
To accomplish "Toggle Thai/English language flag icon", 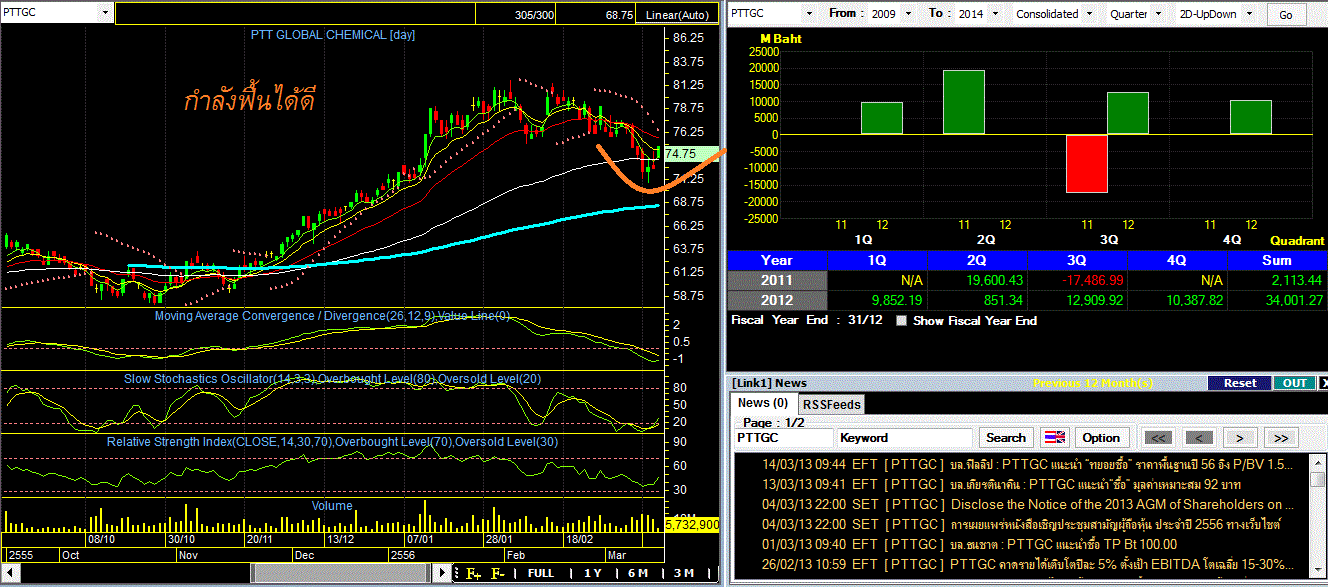I will [1055, 437].
